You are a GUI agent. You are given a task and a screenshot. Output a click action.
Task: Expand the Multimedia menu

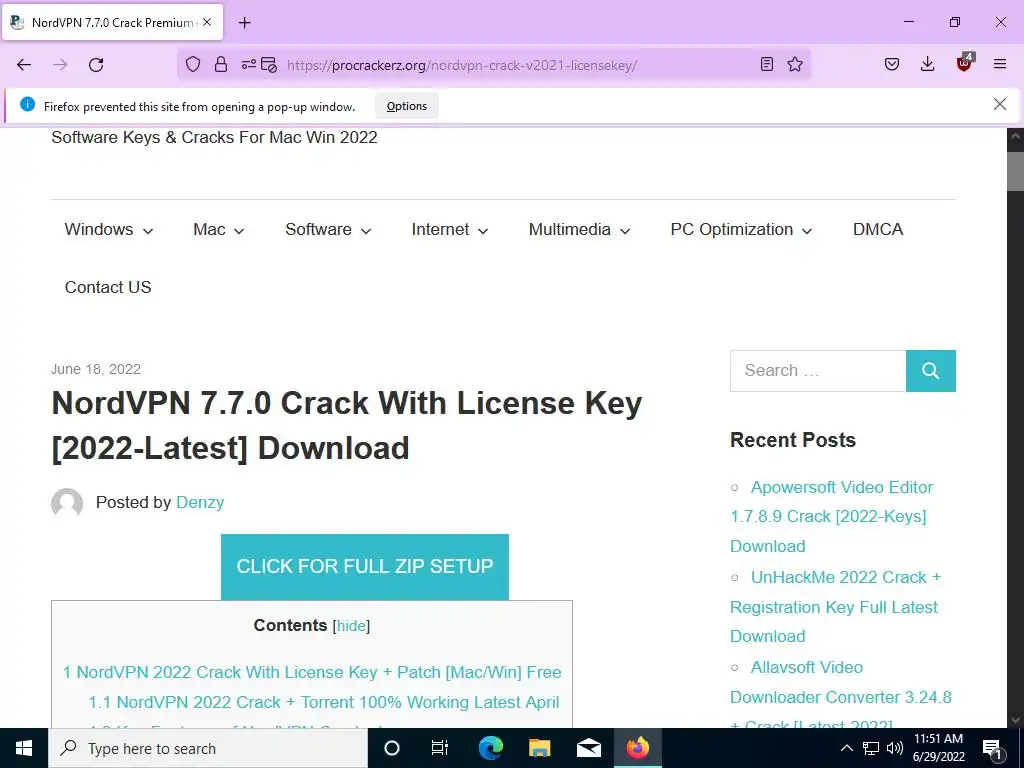pos(579,229)
